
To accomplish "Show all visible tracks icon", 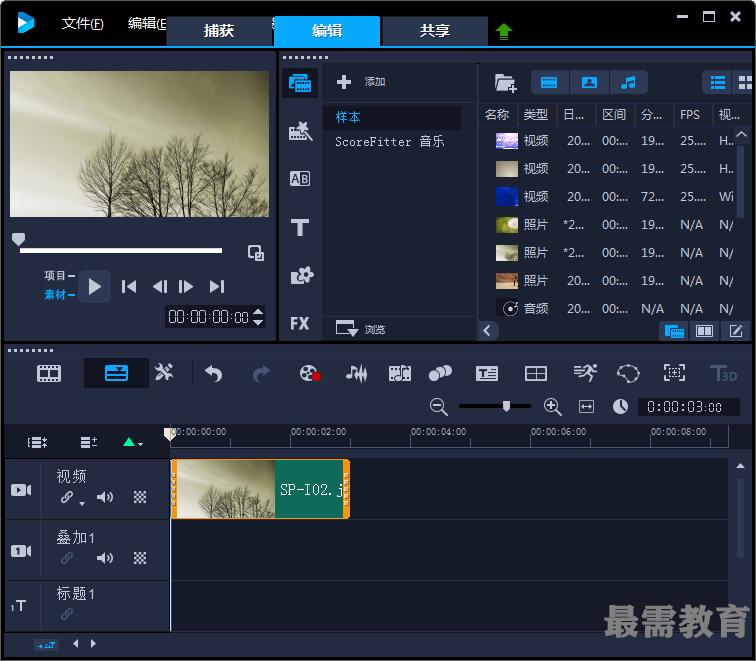I will 37,443.
